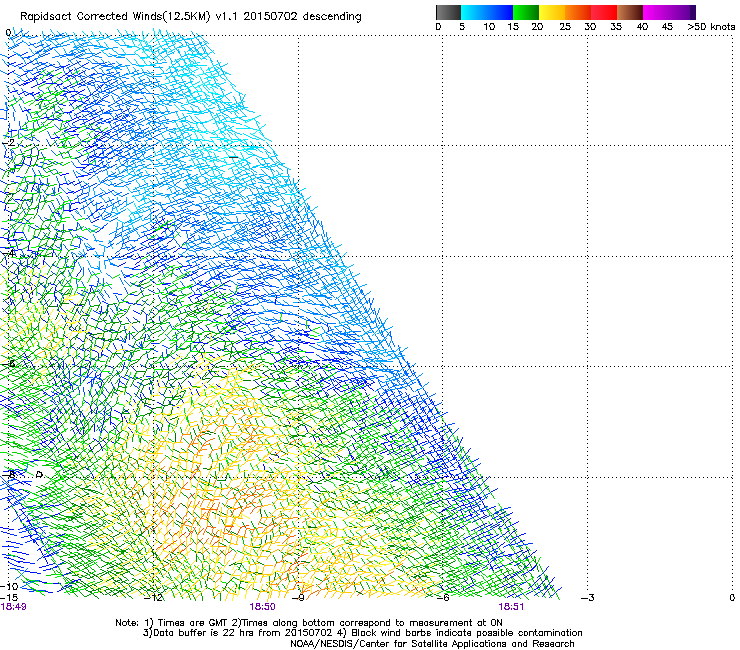Click the "-15" longitude axis label
The width and height of the screenshot is (740, 650).
pos(9,598)
